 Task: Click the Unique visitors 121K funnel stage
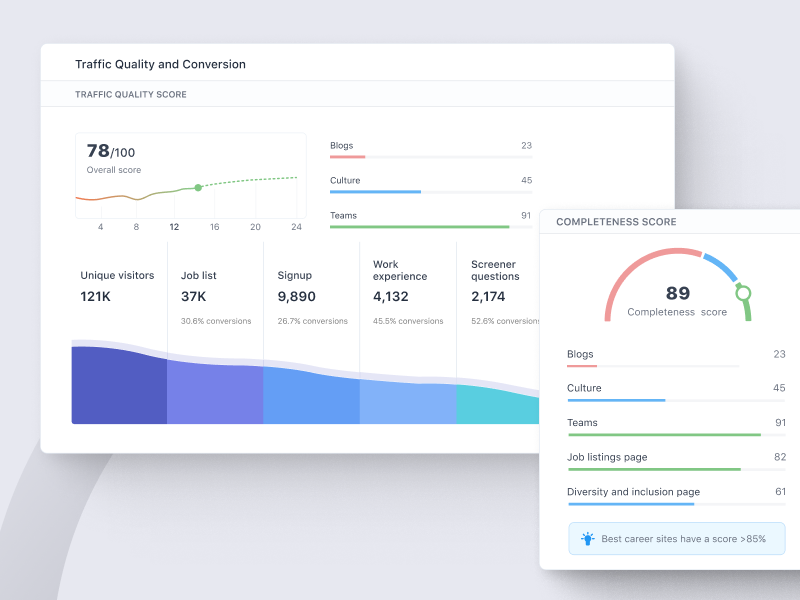click(x=117, y=286)
